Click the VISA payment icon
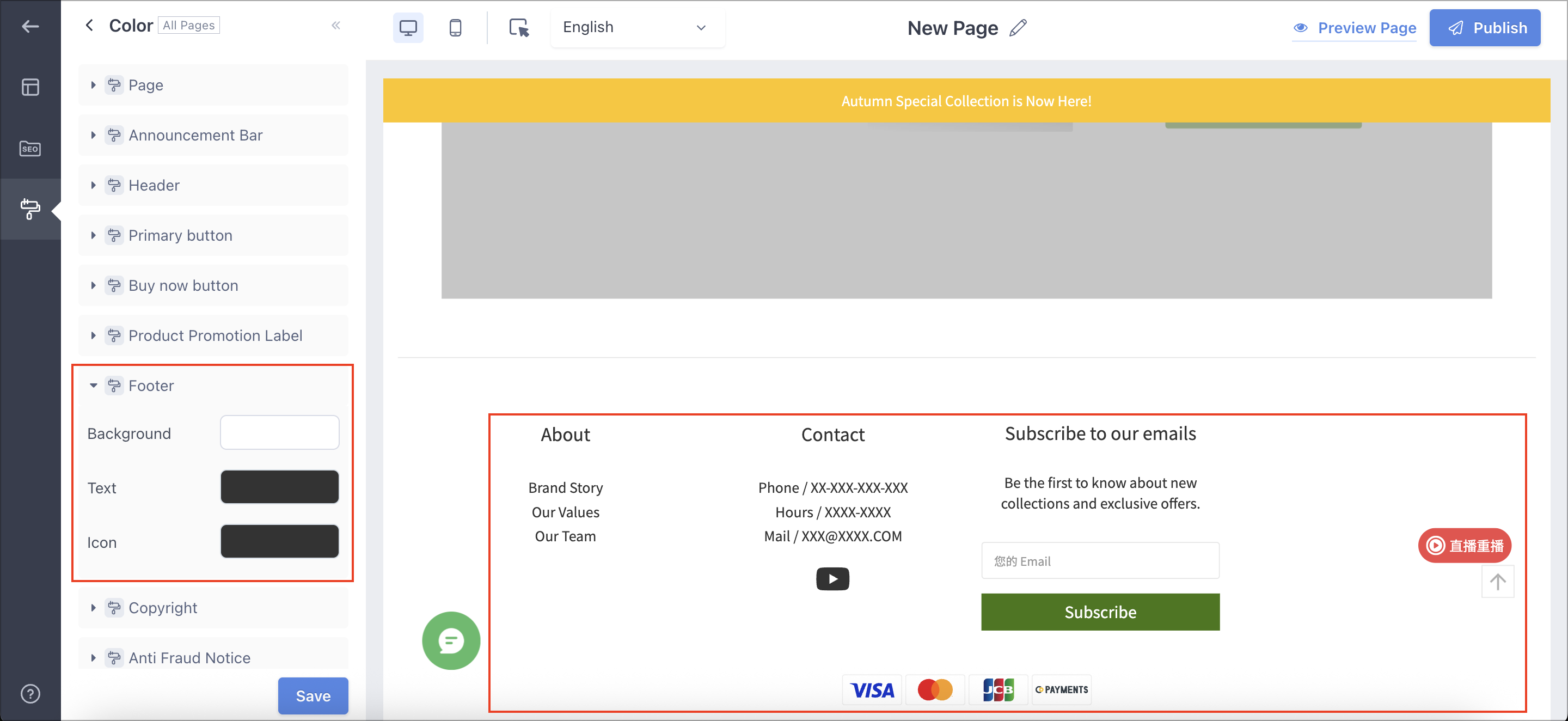This screenshot has width=1568, height=721. click(872, 689)
